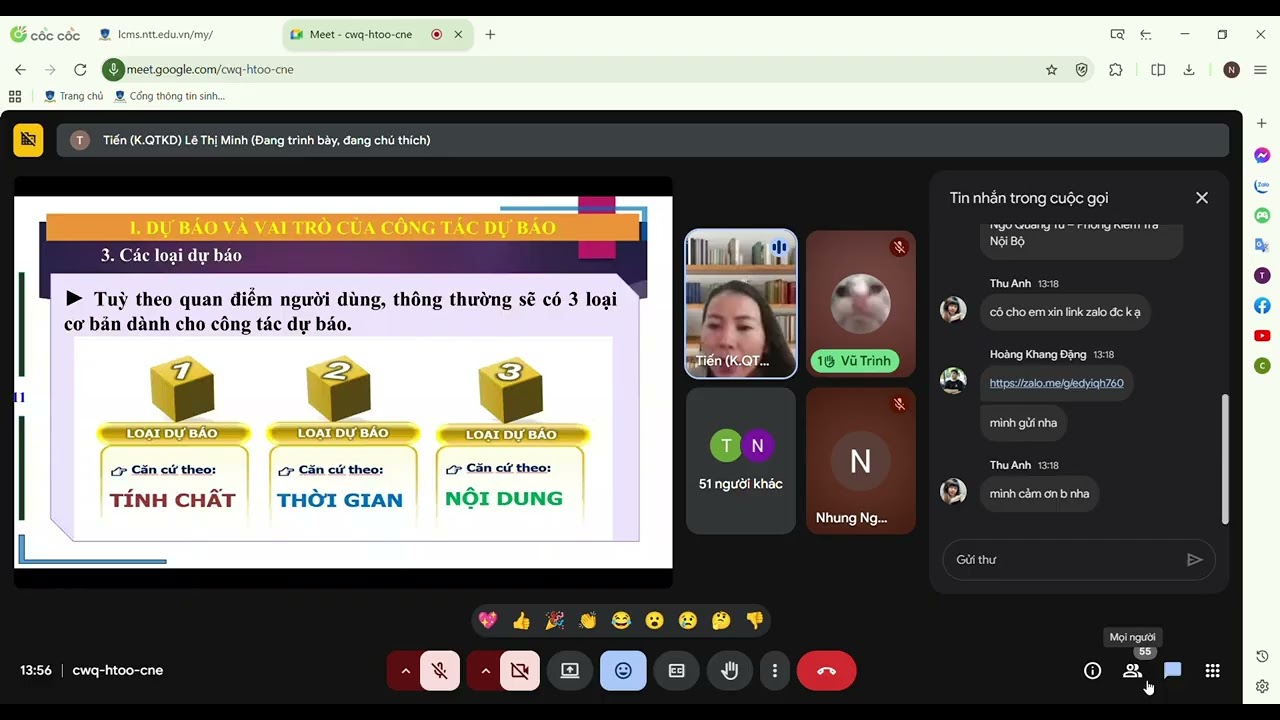Add a sidebar item with plus
The height and width of the screenshot is (720, 1280).
(1262, 123)
